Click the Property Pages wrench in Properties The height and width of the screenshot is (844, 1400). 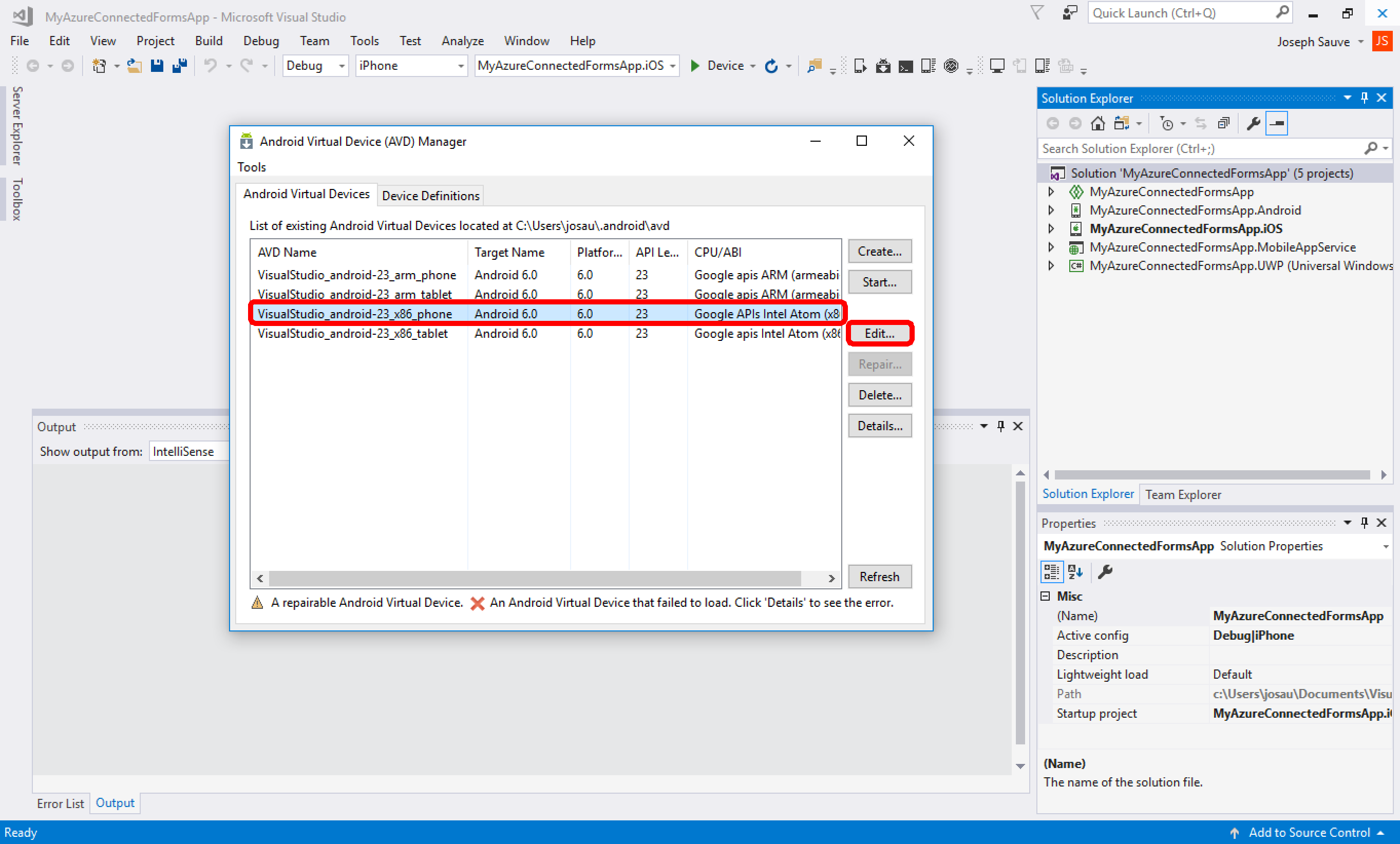coord(1105,571)
